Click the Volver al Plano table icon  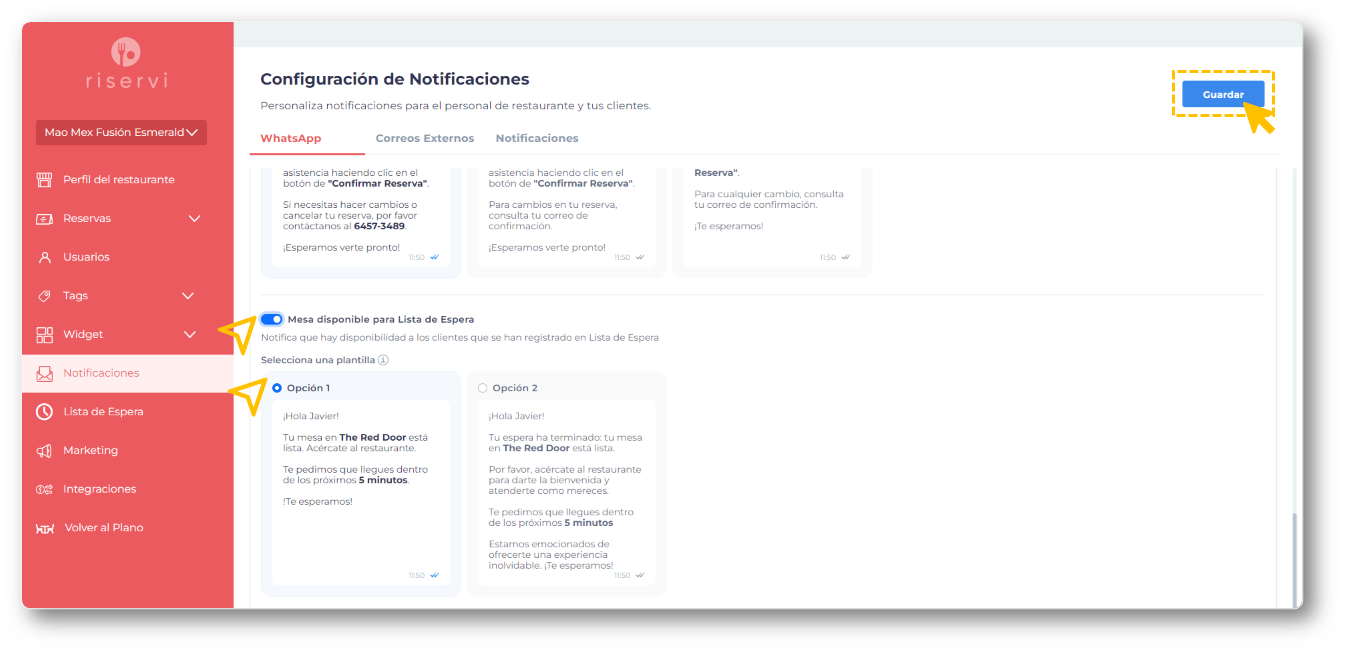pos(44,528)
